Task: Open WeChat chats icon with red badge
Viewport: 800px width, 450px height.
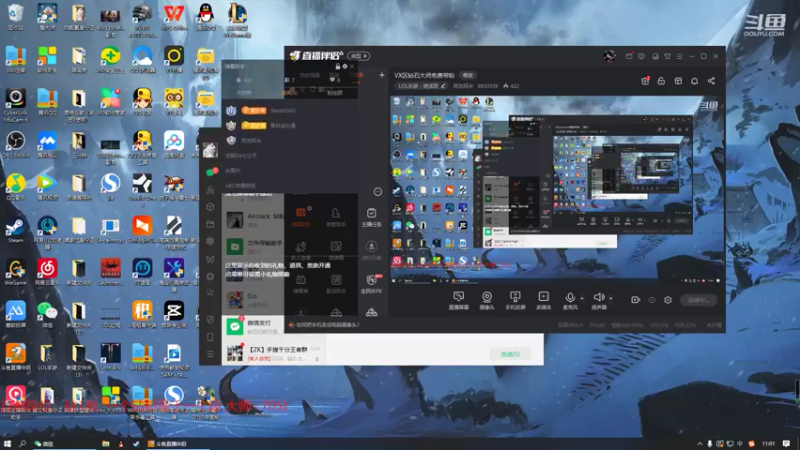Action: (211, 172)
